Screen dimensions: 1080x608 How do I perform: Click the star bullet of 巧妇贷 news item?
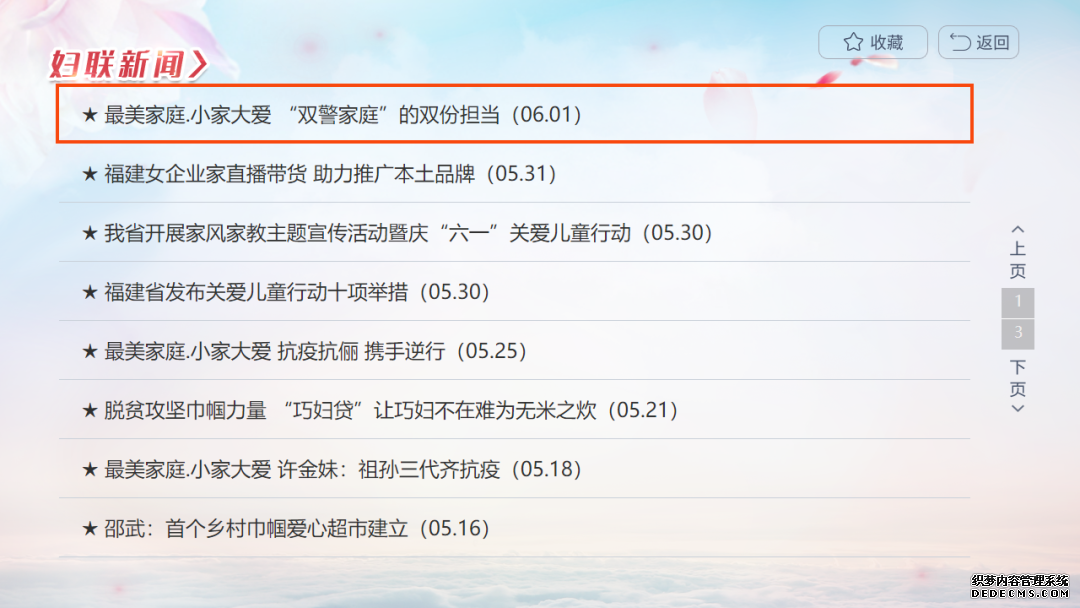(90, 410)
